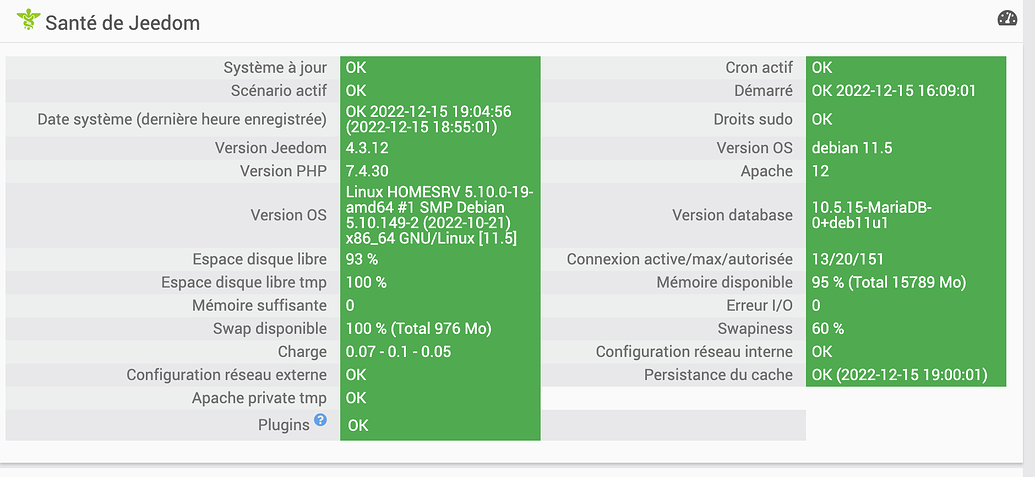Screen dimensions: 1035x477
Task: Click the Espace disque libre tmp label
Action: [244, 282]
